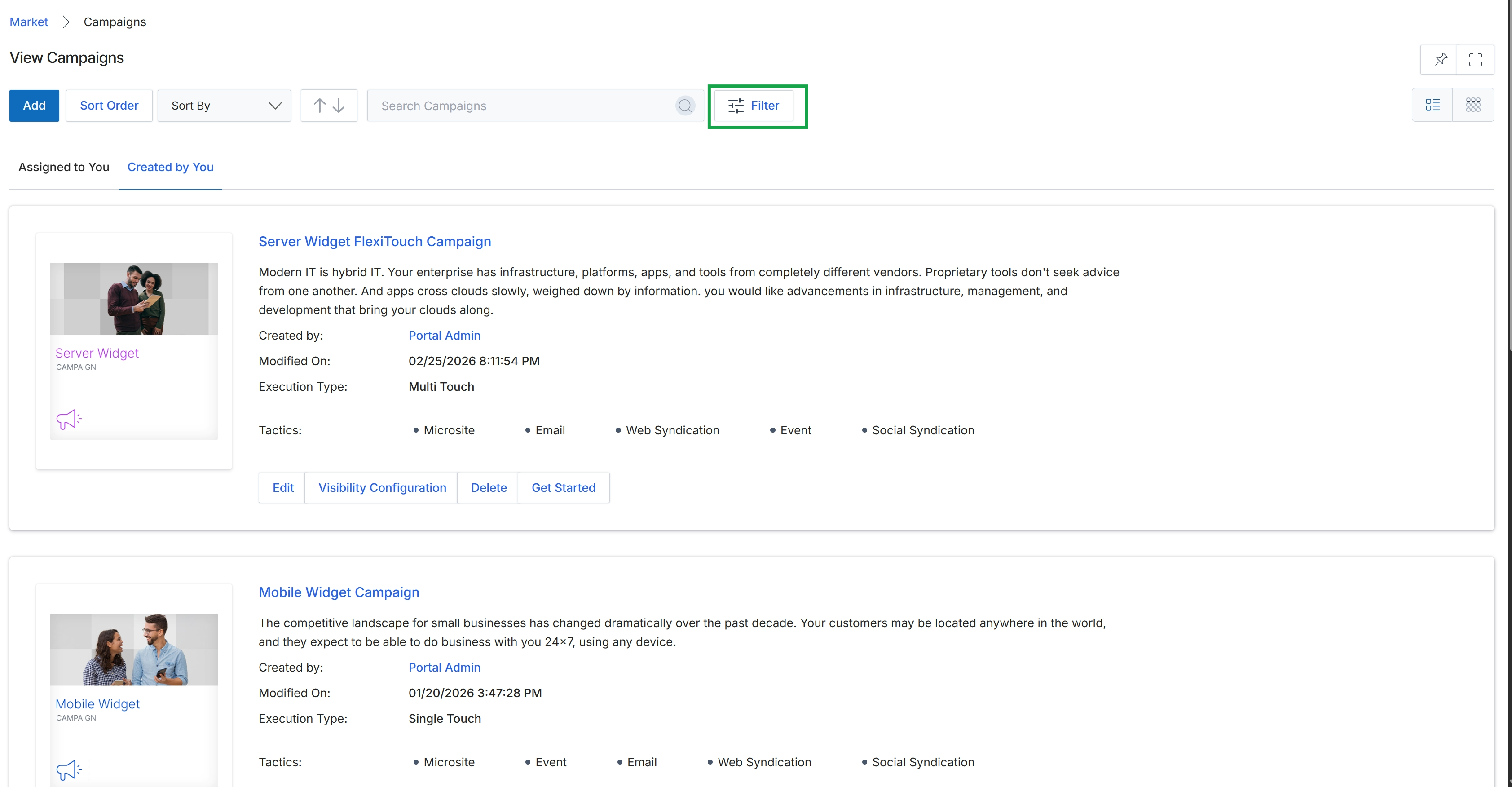The width and height of the screenshot is (1512, 787).
Task: Select the Created by You tab
Action: point(170,167)
